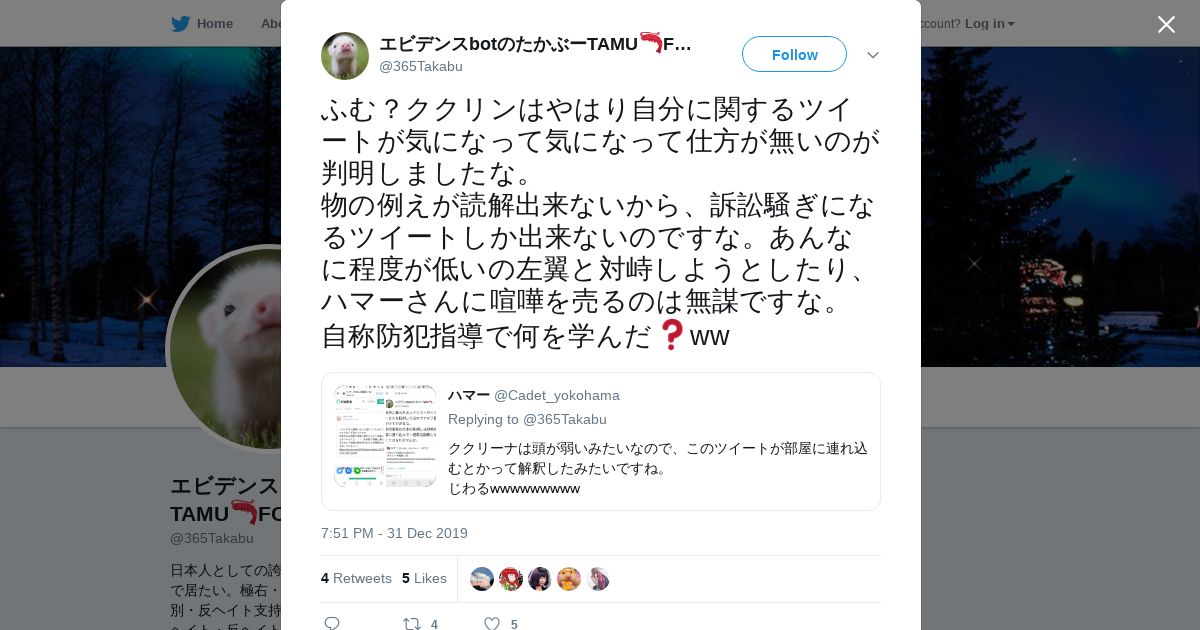
Task: Follow @365Takabu with the Follow button
Action: click(x=794, y=54)
